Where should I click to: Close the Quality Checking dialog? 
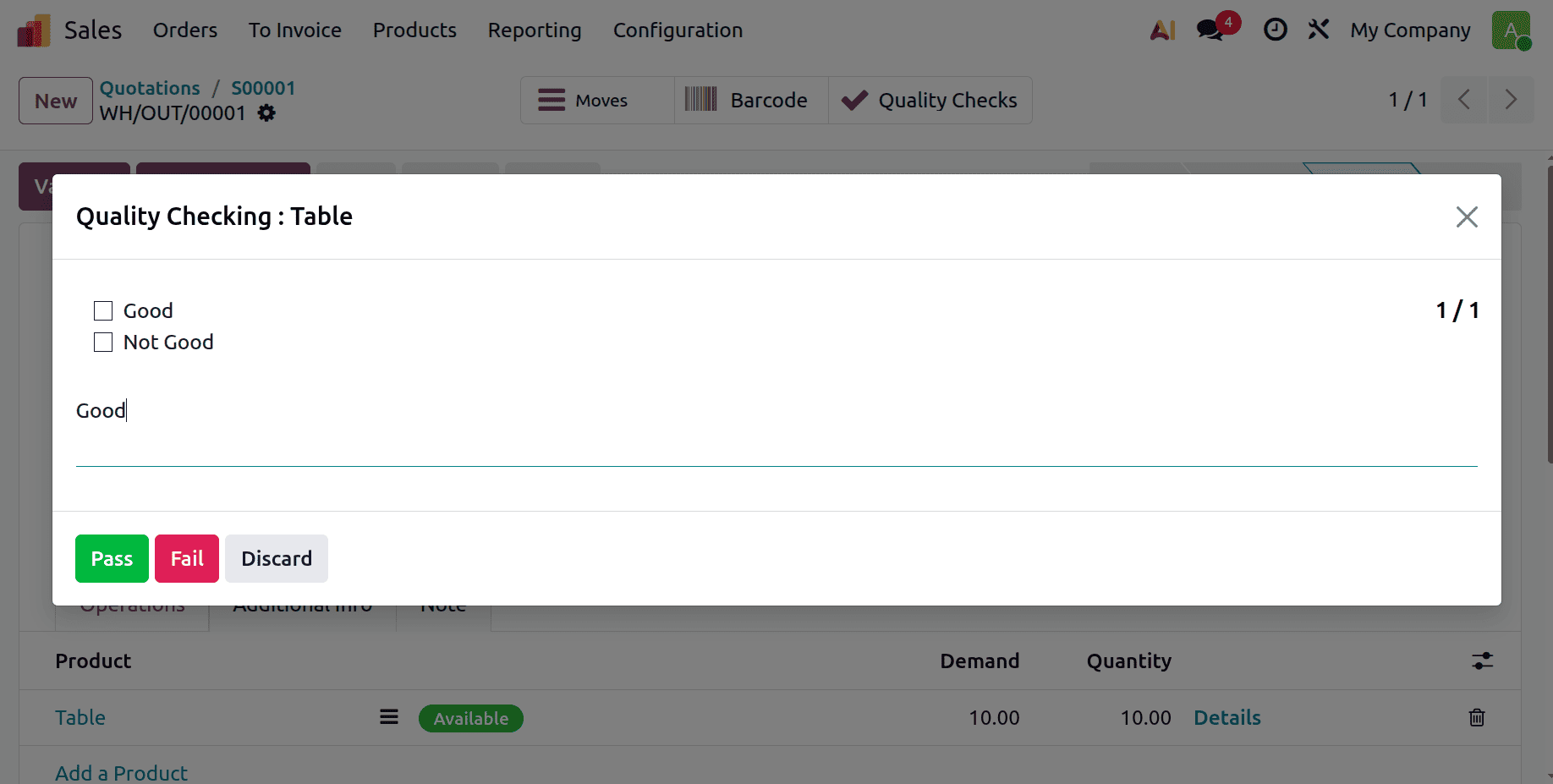1467,217
